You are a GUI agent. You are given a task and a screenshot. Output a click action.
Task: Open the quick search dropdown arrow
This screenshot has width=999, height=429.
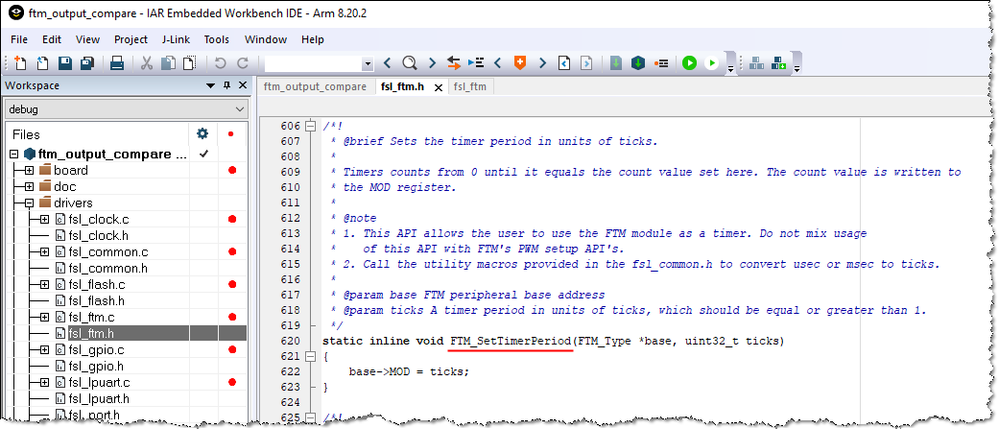(x=367, y=64)
